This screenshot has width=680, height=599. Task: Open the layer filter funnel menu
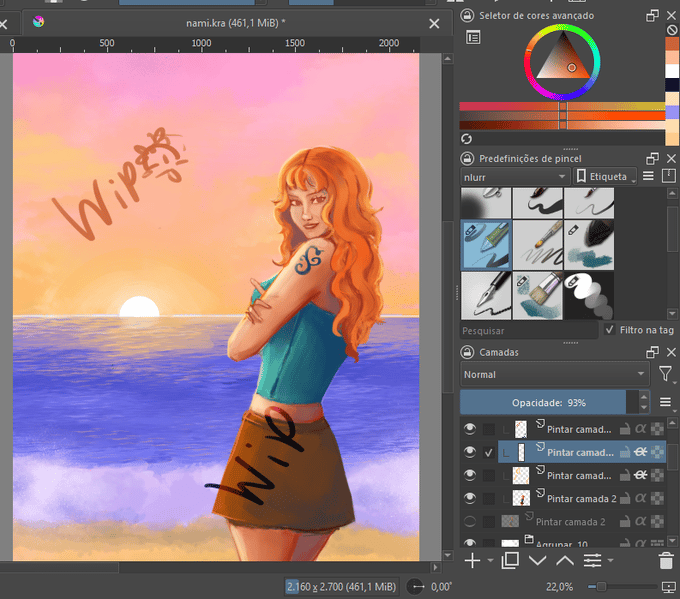(x=665, y=374)
